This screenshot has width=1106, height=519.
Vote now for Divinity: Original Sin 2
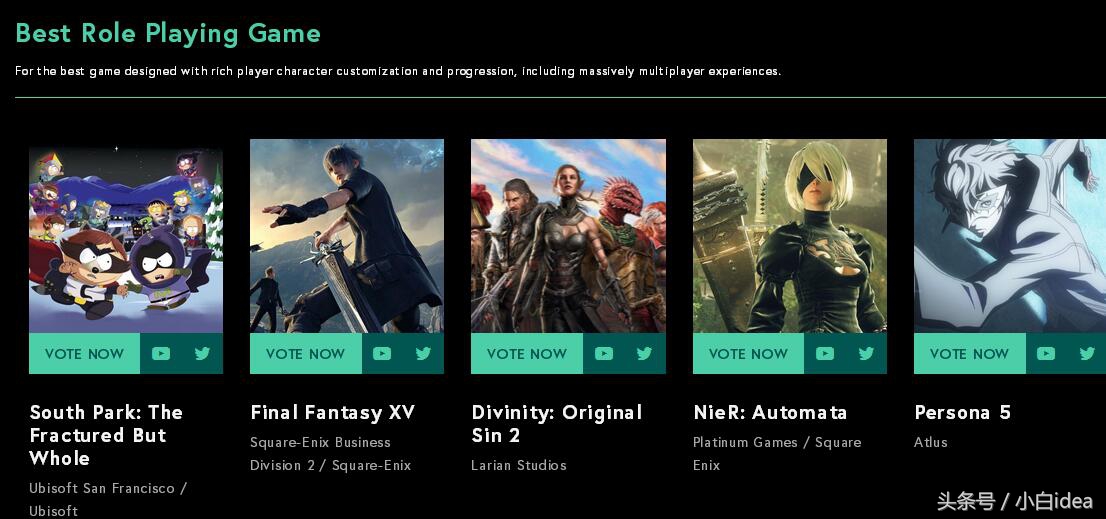[527, 353]
